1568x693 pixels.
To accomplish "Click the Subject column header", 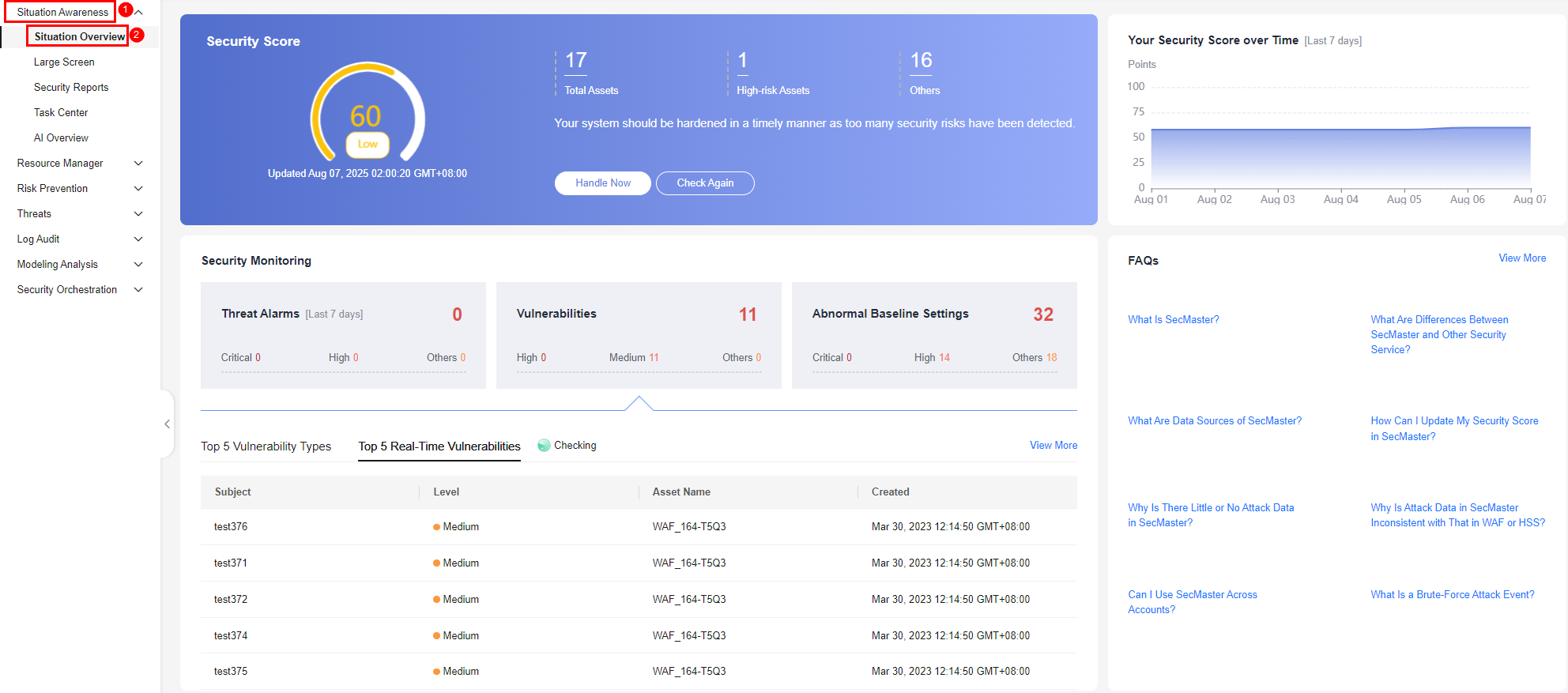I will point(232,492).
